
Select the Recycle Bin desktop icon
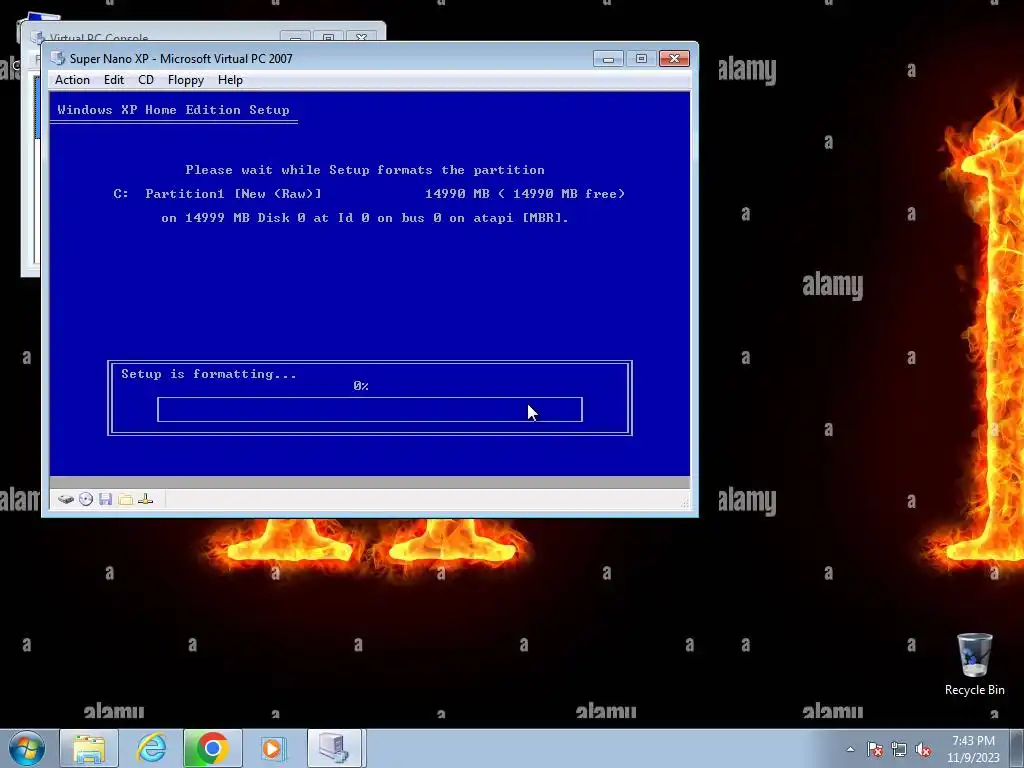click(x=974, y=665)
